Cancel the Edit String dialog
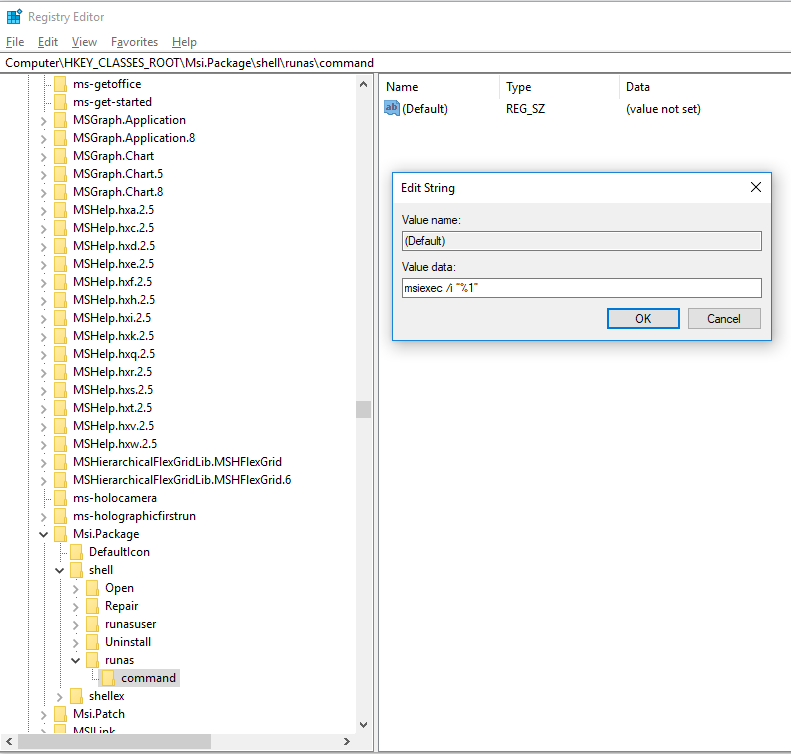Viewport: 791px width, 754px height. tap(724, 318)
